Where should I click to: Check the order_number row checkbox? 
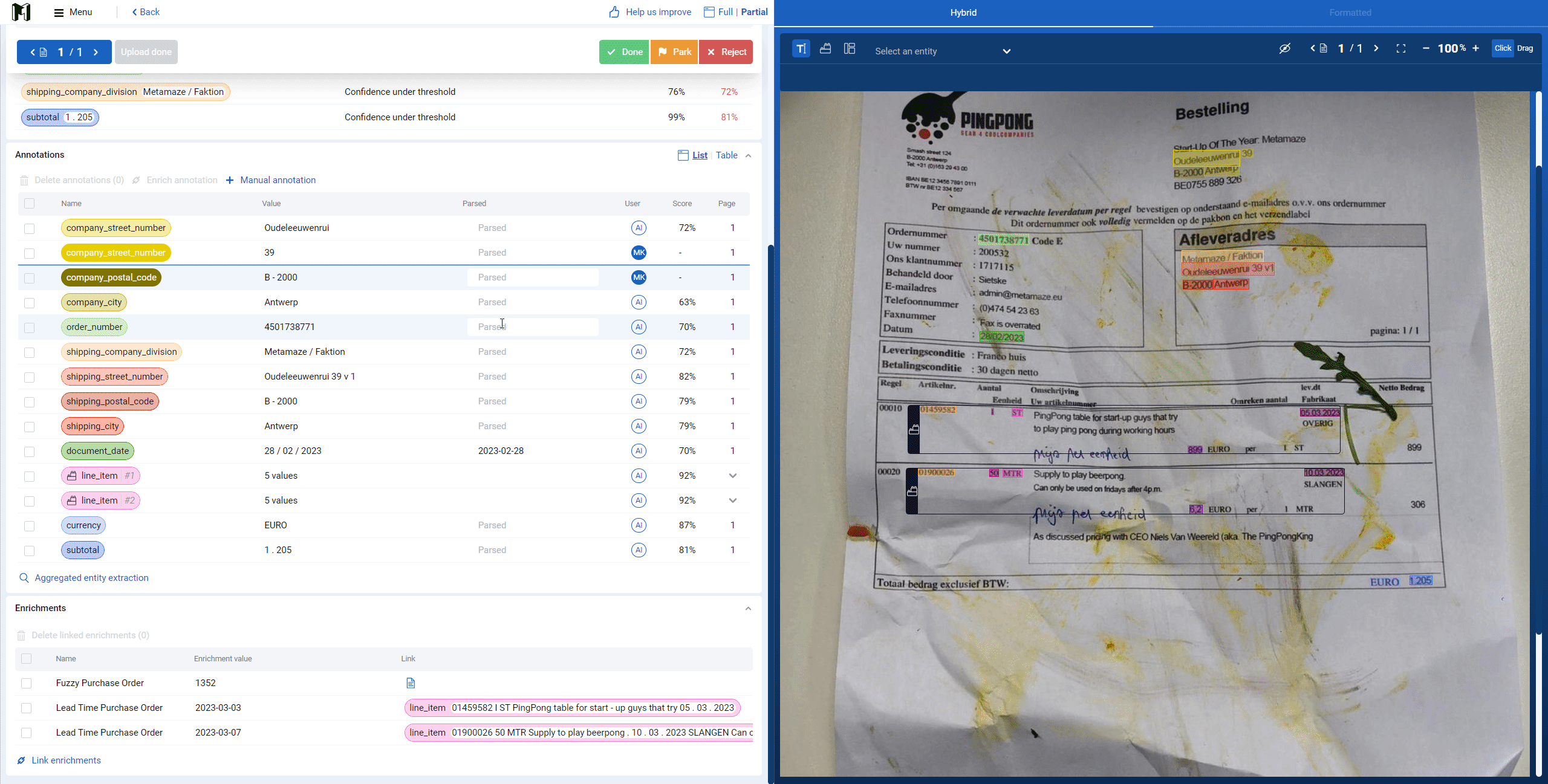coord(30,328)
